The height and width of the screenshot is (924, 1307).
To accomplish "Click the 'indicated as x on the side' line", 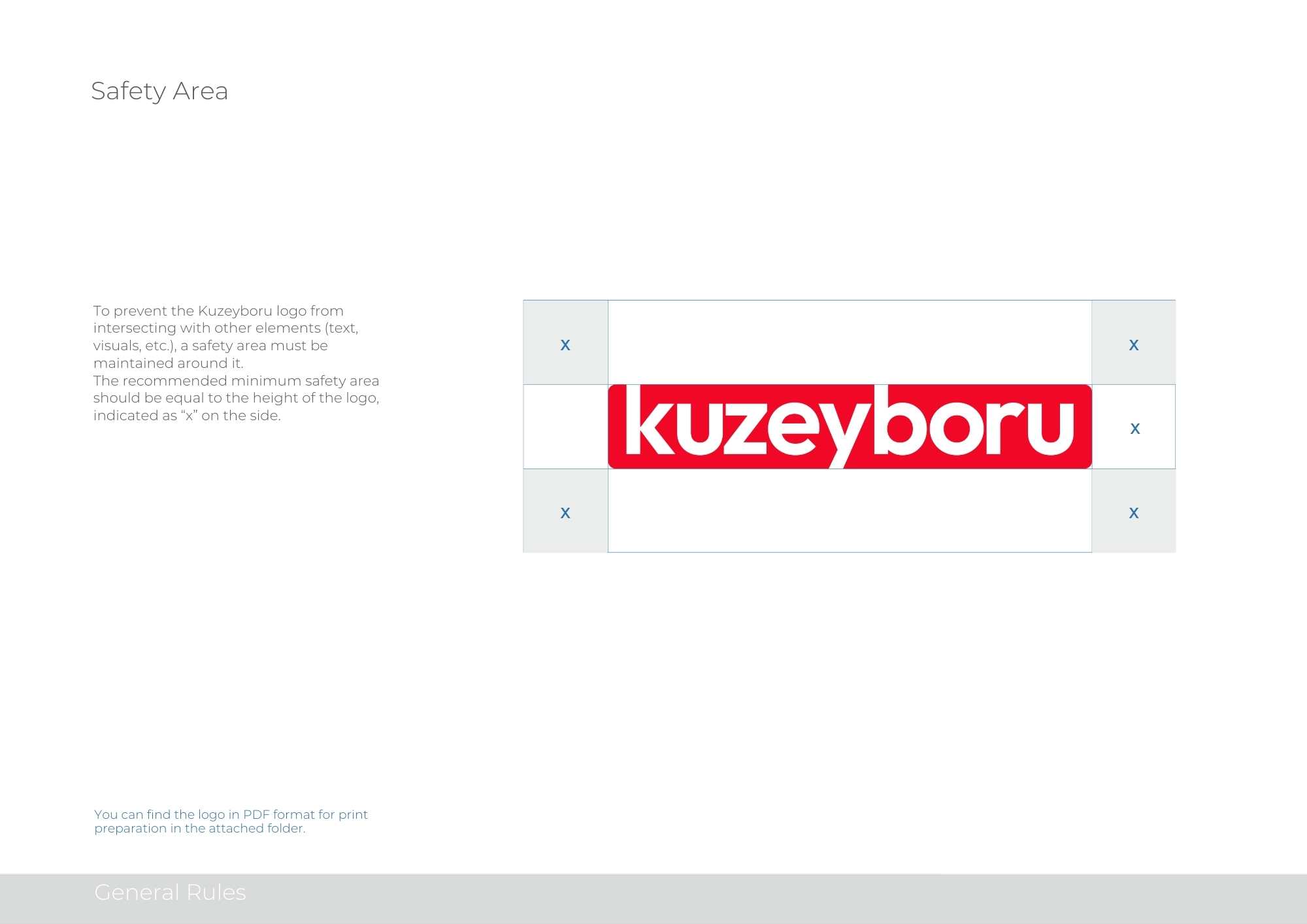I will point(187,416).
